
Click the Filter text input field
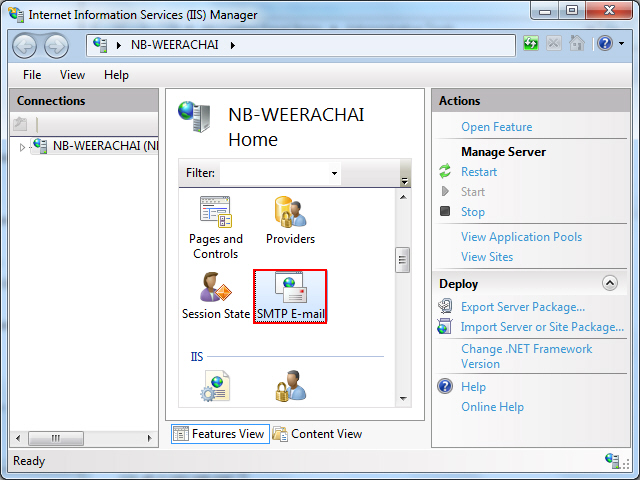tap(274, 173)
